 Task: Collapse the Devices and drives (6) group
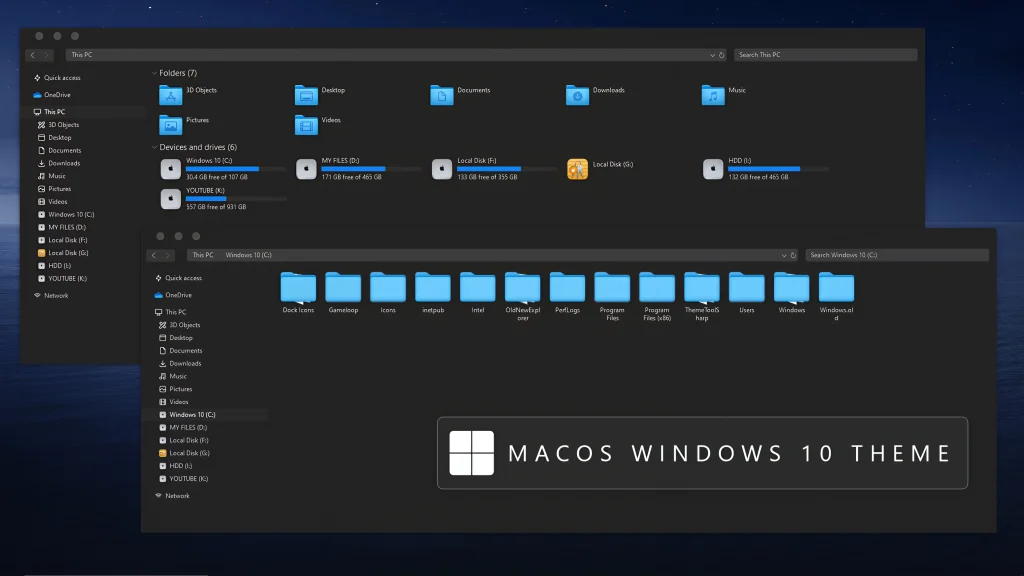(154, 148)
